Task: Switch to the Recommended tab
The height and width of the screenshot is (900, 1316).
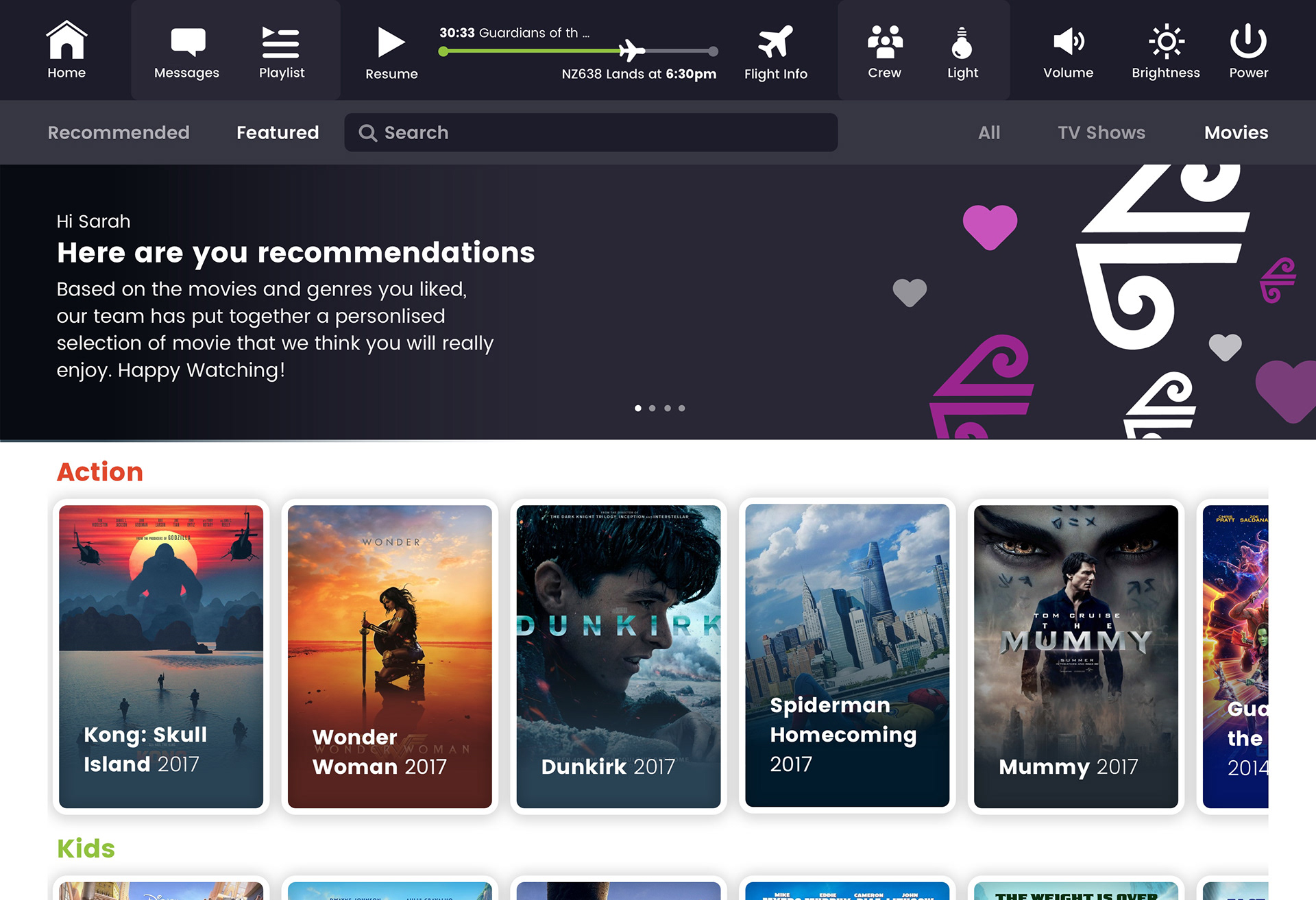Action: pyautogui.click(x=119, y=132)
